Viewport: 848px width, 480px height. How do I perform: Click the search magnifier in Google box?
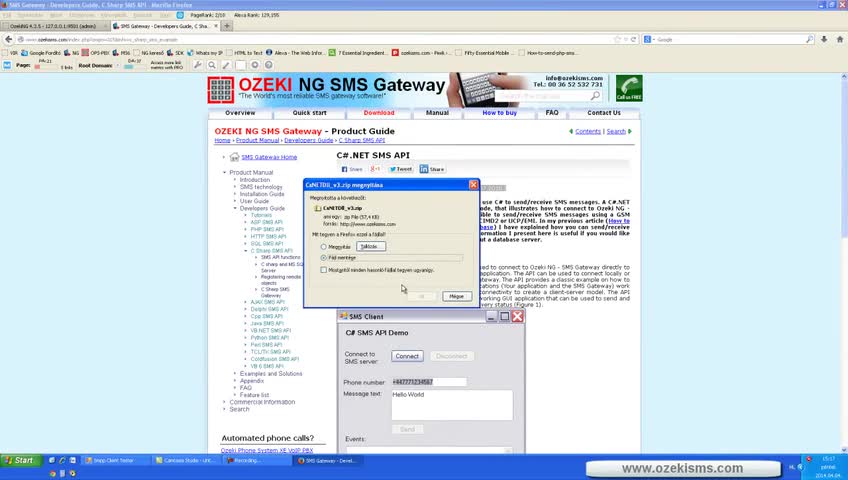809,39
